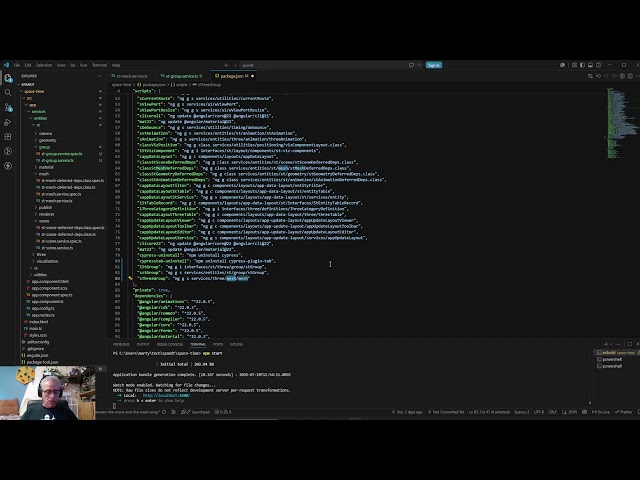Open the localhost link in terminal

(166, 395)
